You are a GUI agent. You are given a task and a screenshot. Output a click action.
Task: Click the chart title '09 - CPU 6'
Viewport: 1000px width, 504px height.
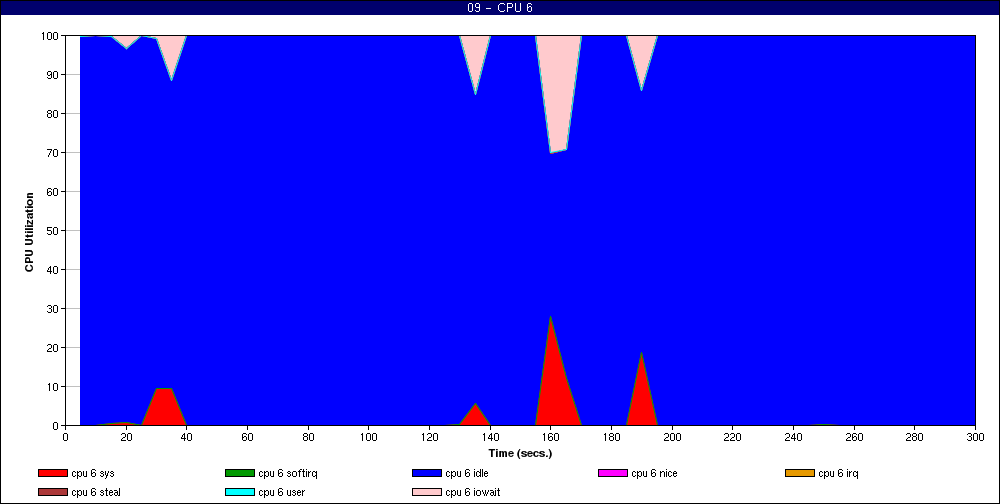(499, 8)
